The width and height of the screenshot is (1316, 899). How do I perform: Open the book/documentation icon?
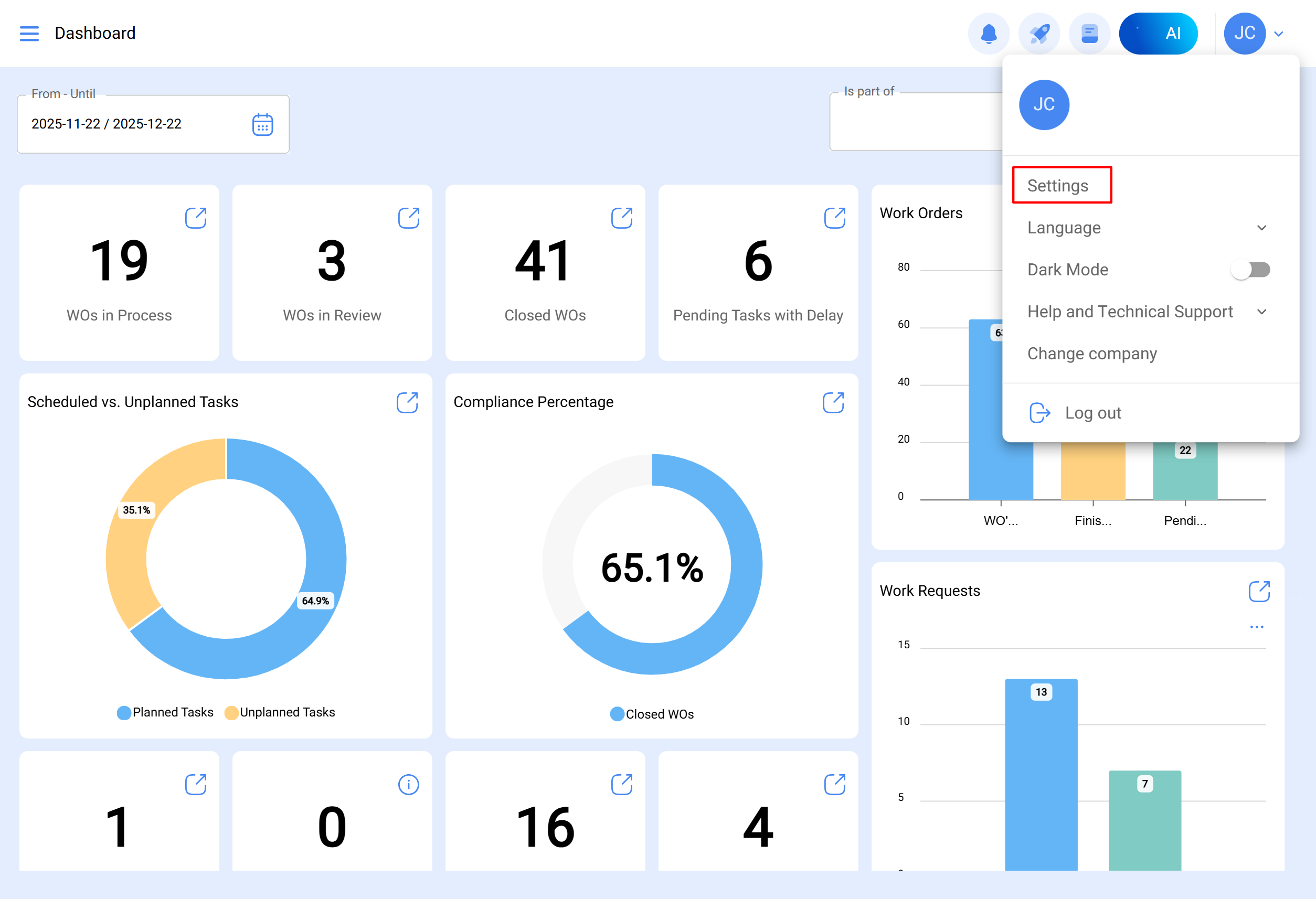tap(1089, 34)
